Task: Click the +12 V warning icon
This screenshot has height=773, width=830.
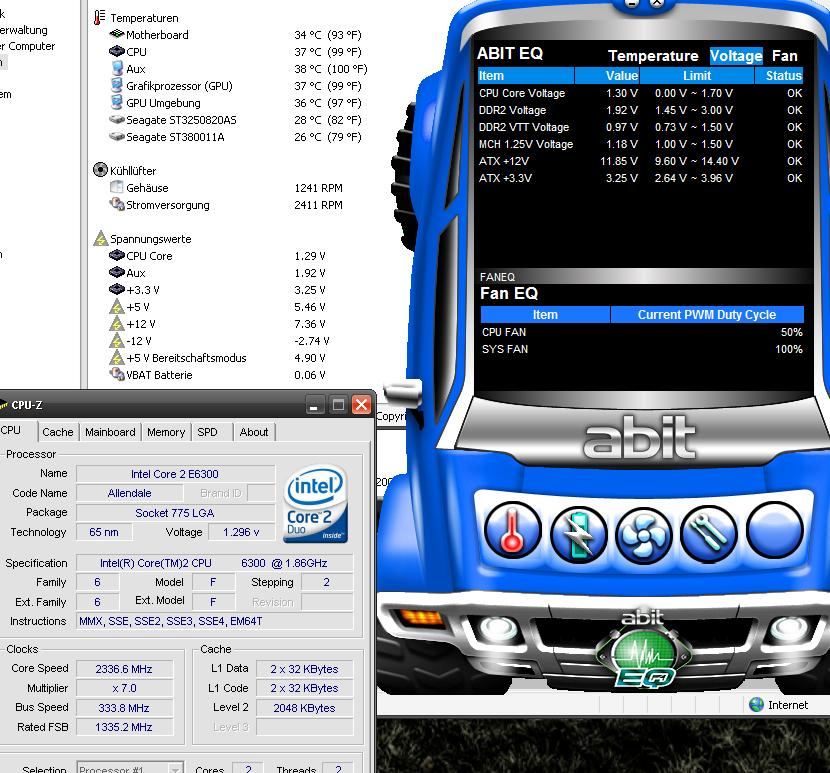Action: point(116,323)
